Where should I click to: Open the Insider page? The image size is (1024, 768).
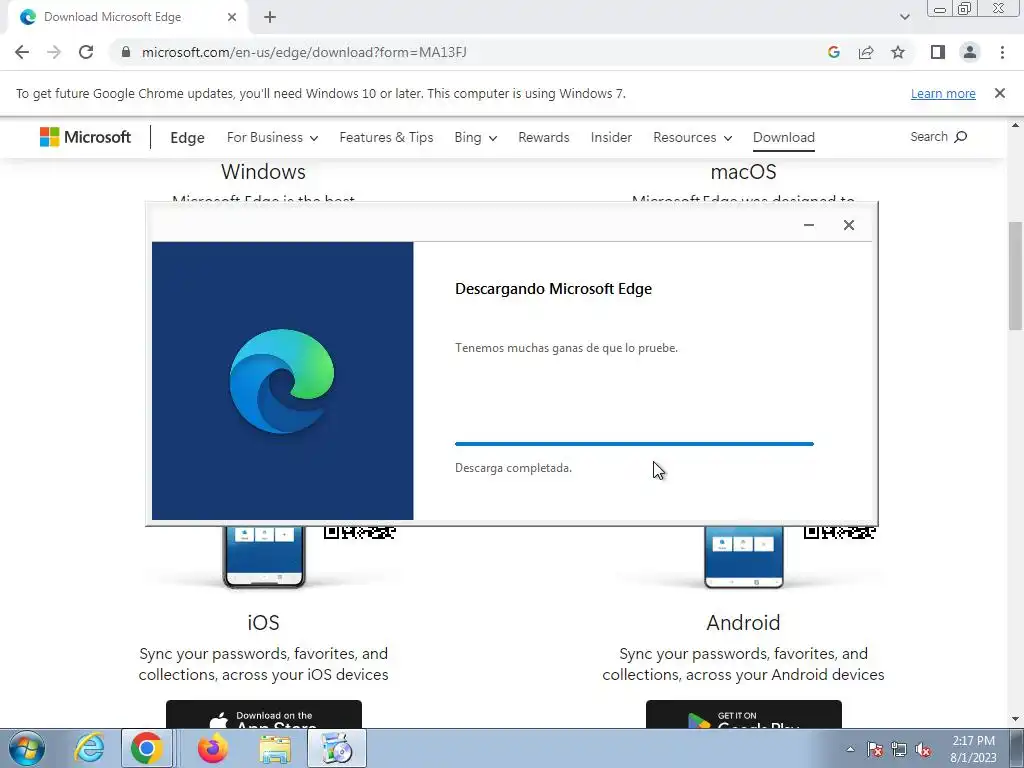point(611,137)
